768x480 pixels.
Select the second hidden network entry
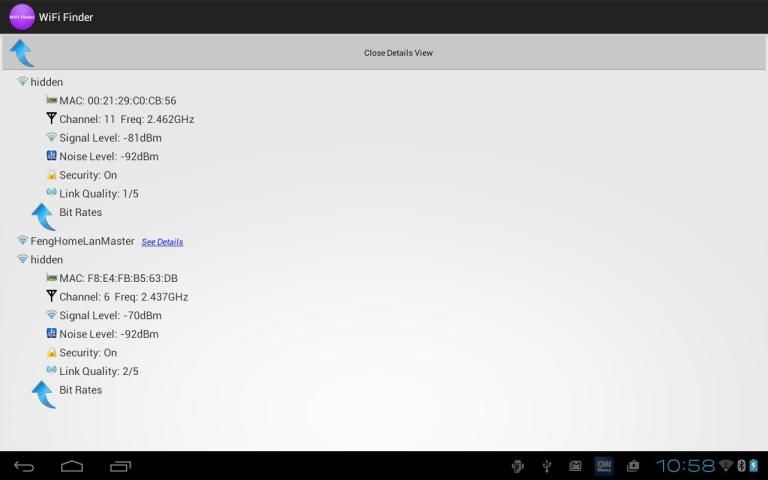(46, 260)
